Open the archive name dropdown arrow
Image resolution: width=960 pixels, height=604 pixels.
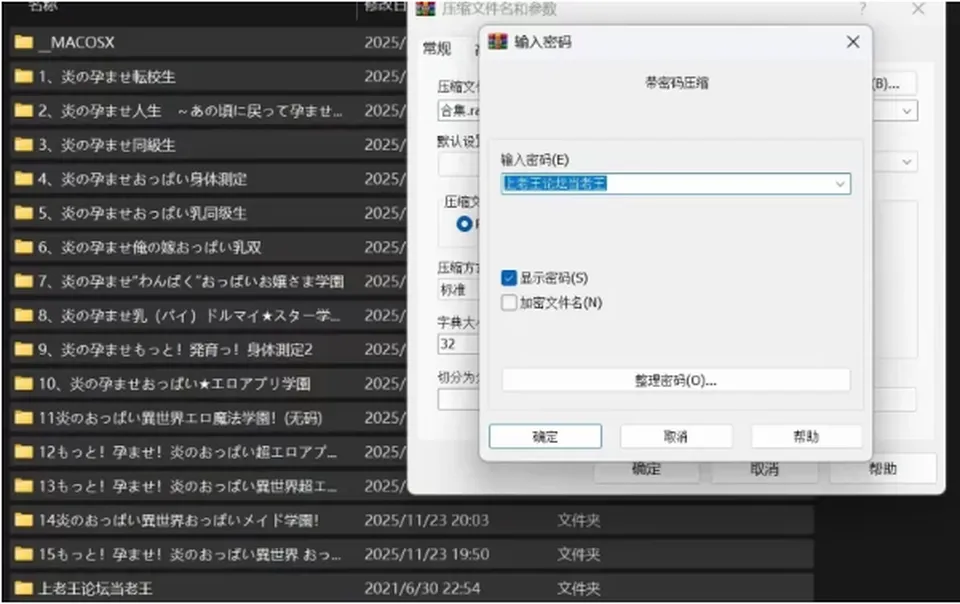tap(907, 111)
